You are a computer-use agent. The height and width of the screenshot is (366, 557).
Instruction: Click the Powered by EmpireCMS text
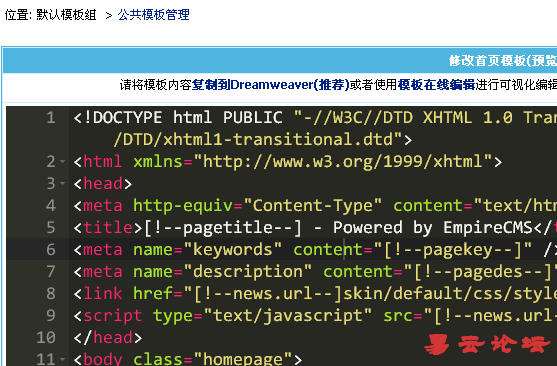pyautogui.click(x=433, y=228)
